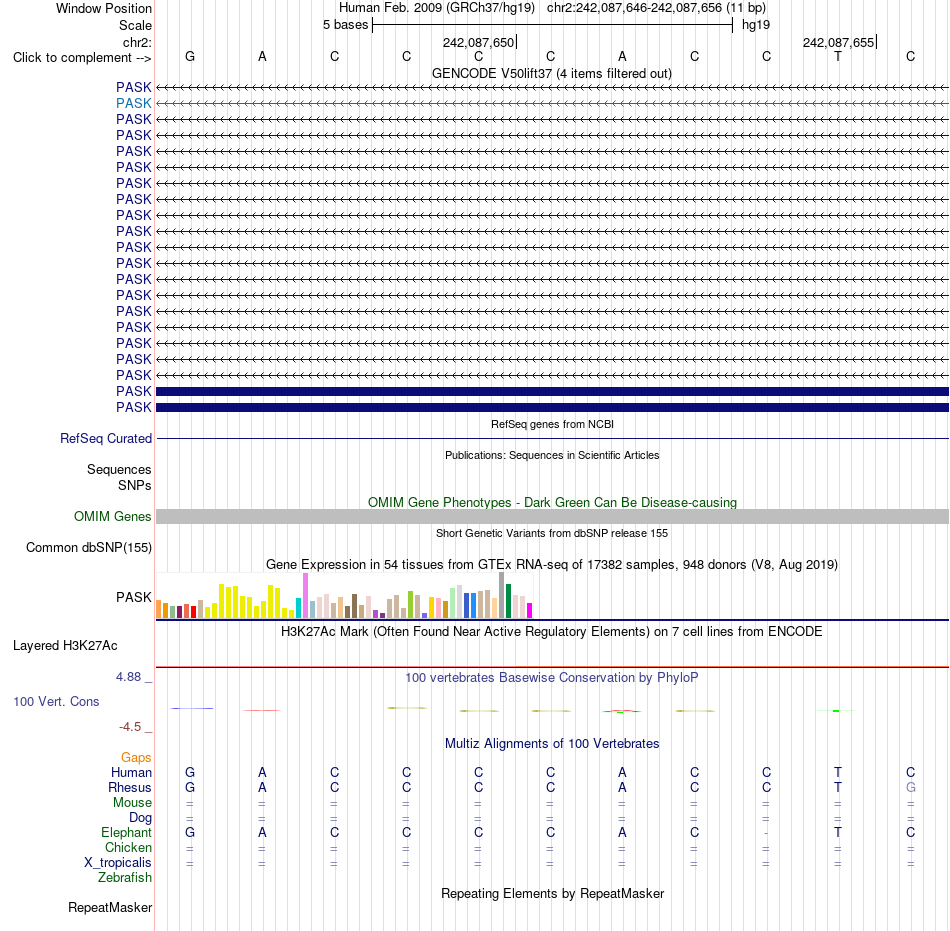Click the T base in the Elephant row

(x=838, y=832)
